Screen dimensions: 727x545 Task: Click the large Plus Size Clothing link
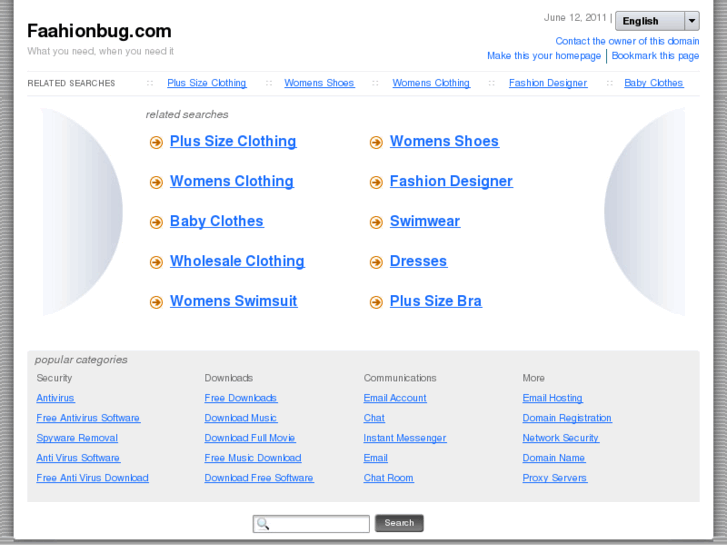click(x=233, y=141)
